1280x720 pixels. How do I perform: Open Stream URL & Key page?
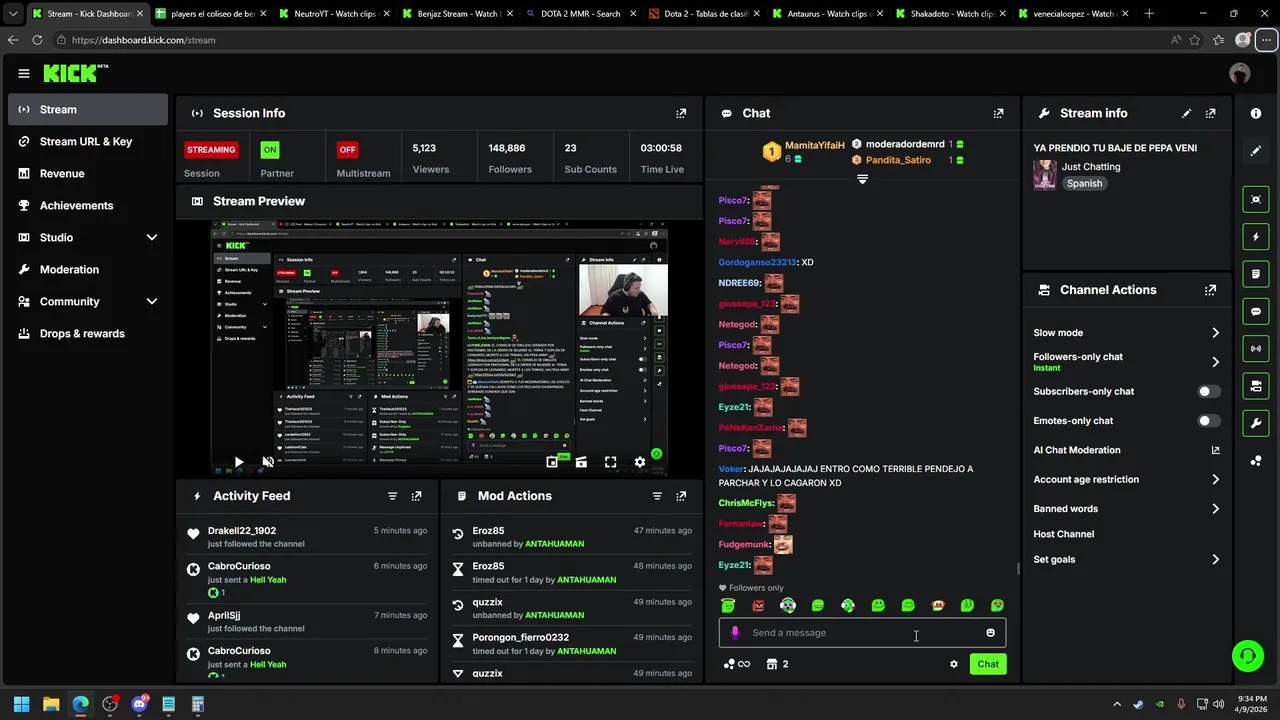[88, 141]
